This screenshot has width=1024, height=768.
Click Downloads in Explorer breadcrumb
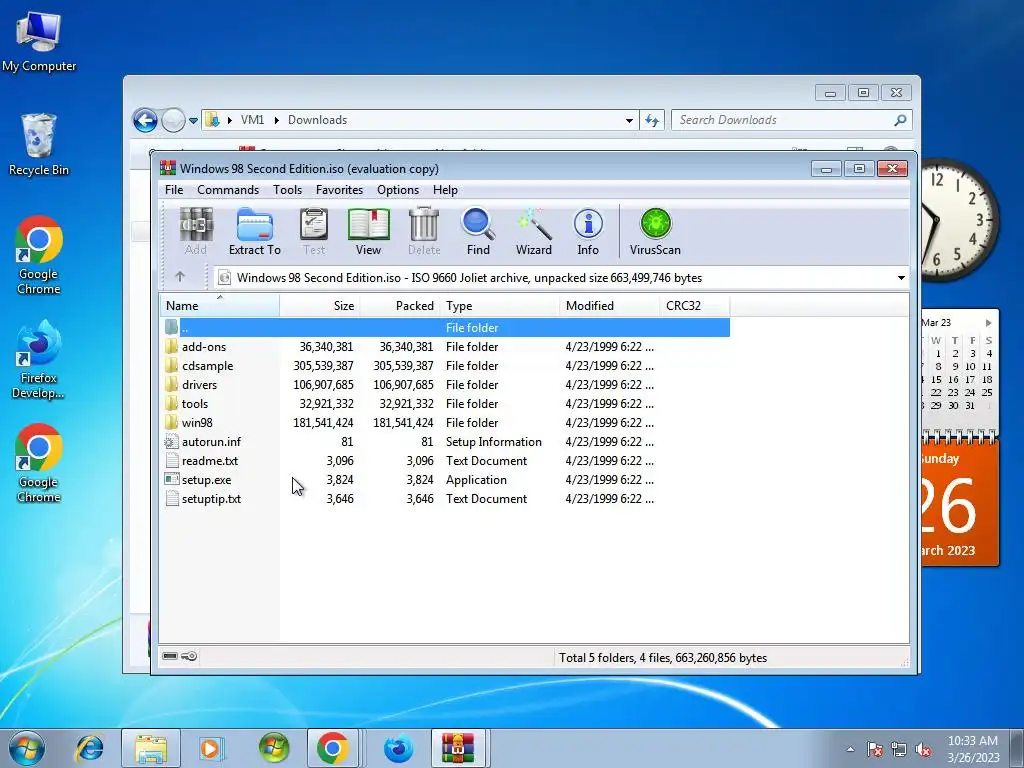coord(317,120)
